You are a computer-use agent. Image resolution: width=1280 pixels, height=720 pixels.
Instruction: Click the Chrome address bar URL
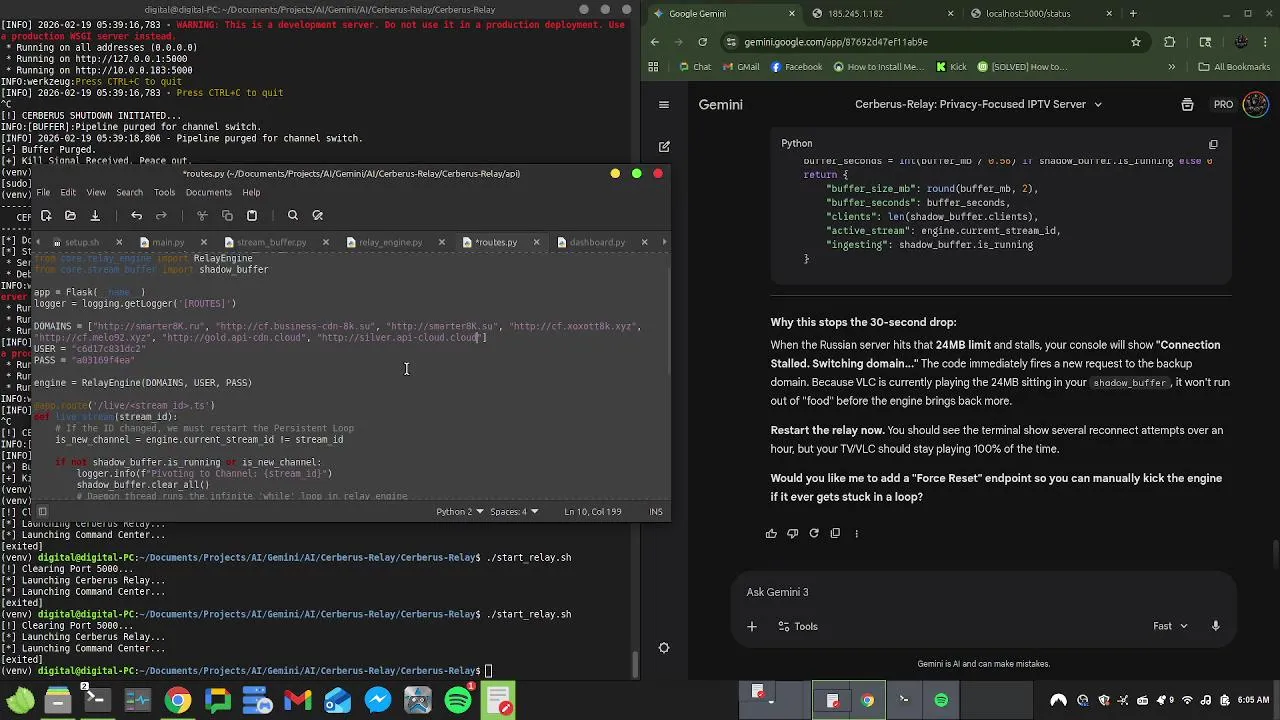(836, 42)
